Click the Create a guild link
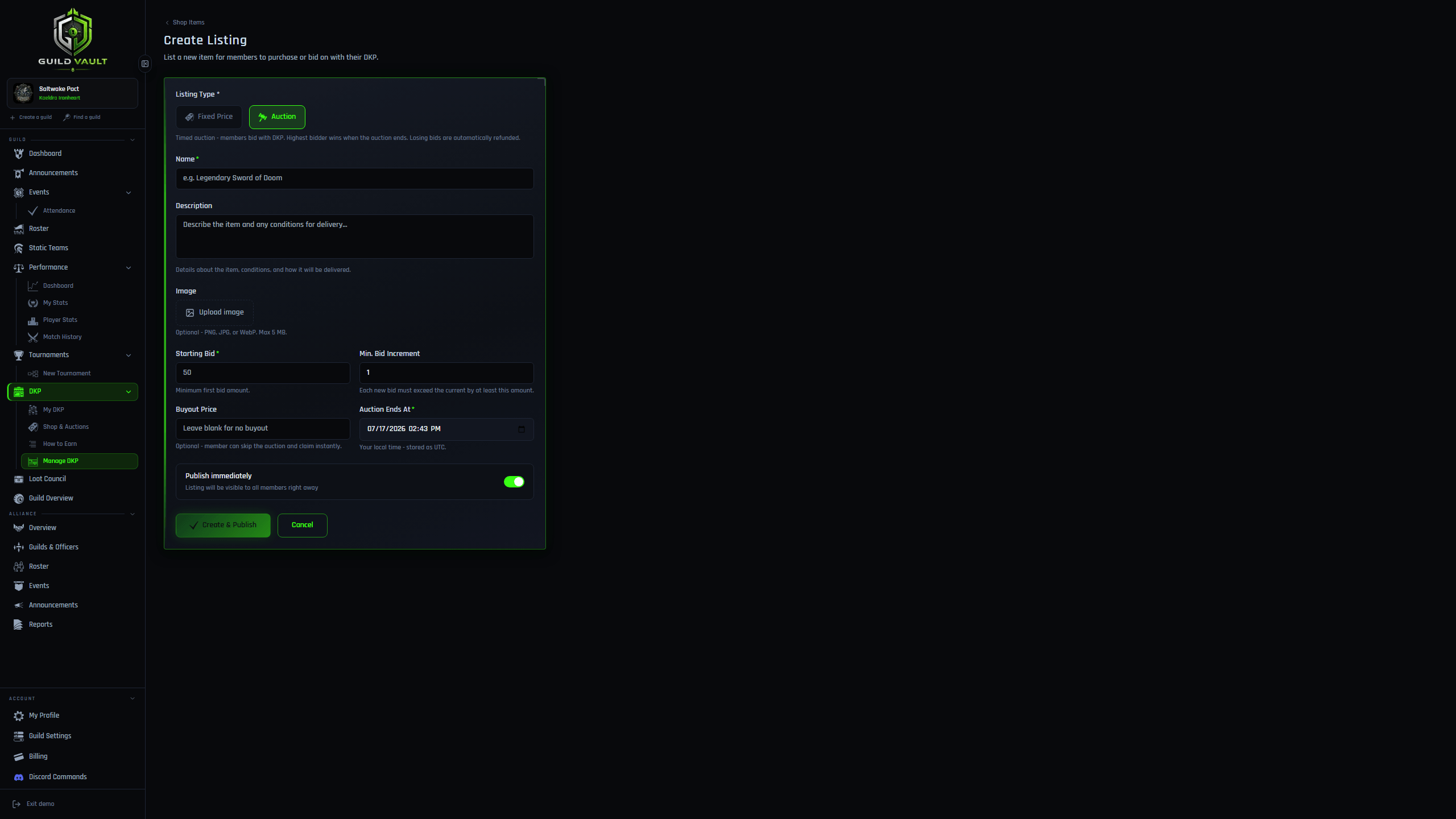 coord(31,117)
